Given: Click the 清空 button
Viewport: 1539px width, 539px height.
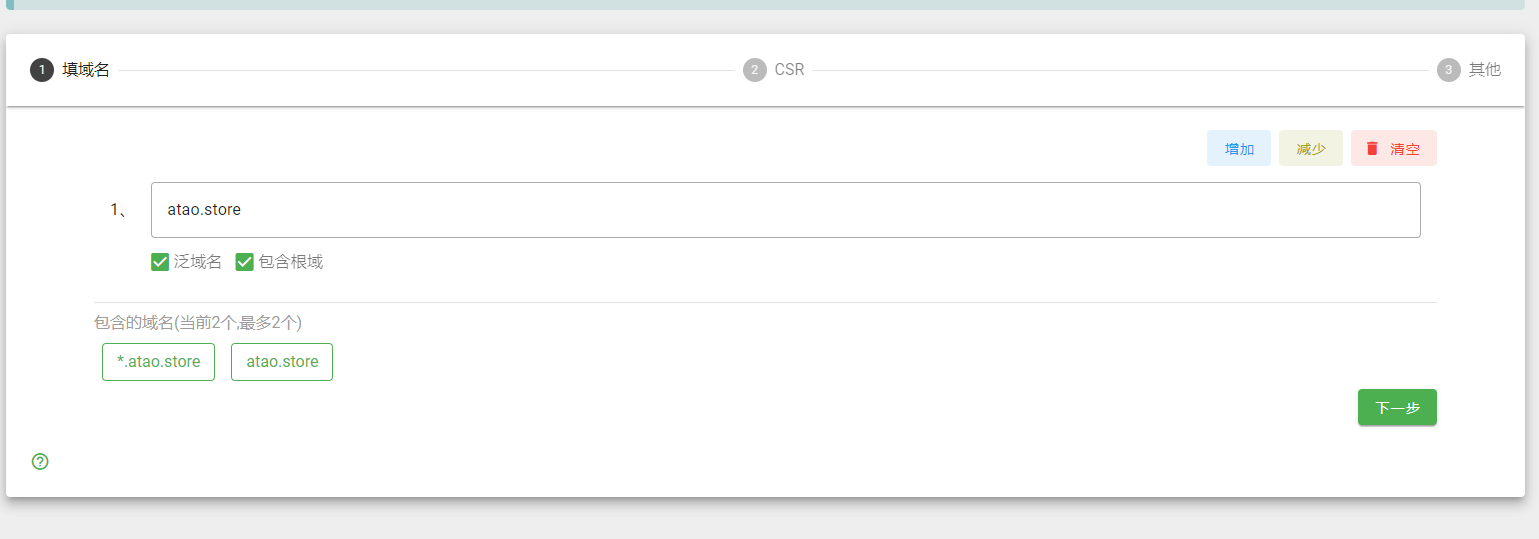Looking at the screenshot, I should pyautogui.click(x=1394, y=148).
